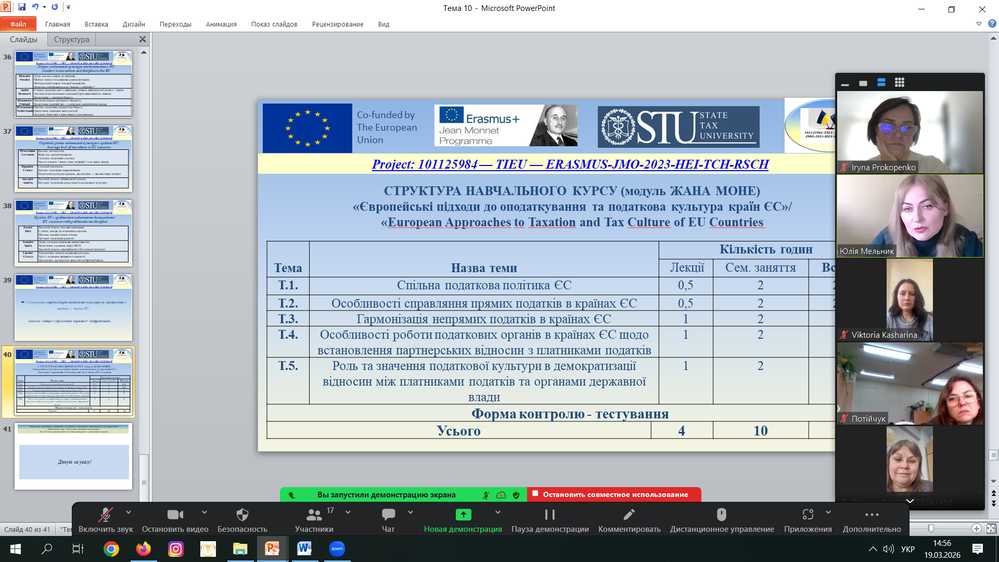
Task: Open the Security shield in Zoom toolbar
Action: coord(242,515)
